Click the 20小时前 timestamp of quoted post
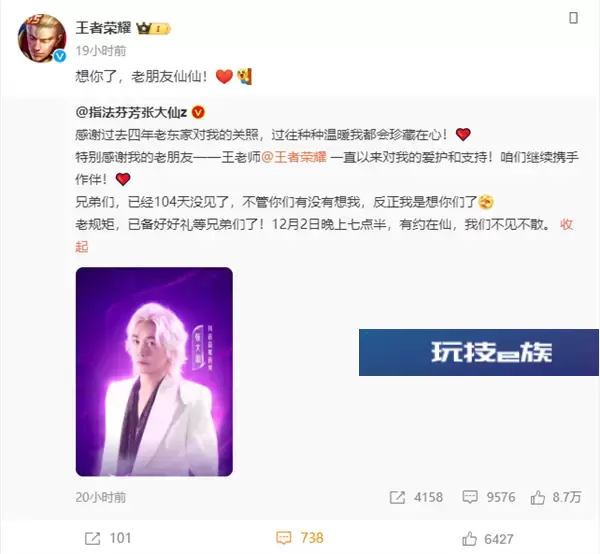This screenshot has height=554, width=600. pos(101,497)
